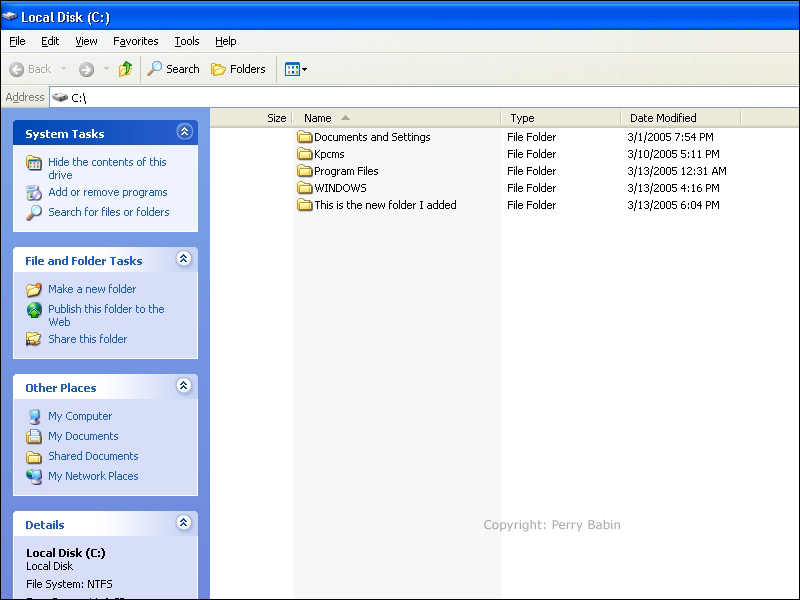
Task: Open the Back history dropdown arrow
Action: coord(63,68)
